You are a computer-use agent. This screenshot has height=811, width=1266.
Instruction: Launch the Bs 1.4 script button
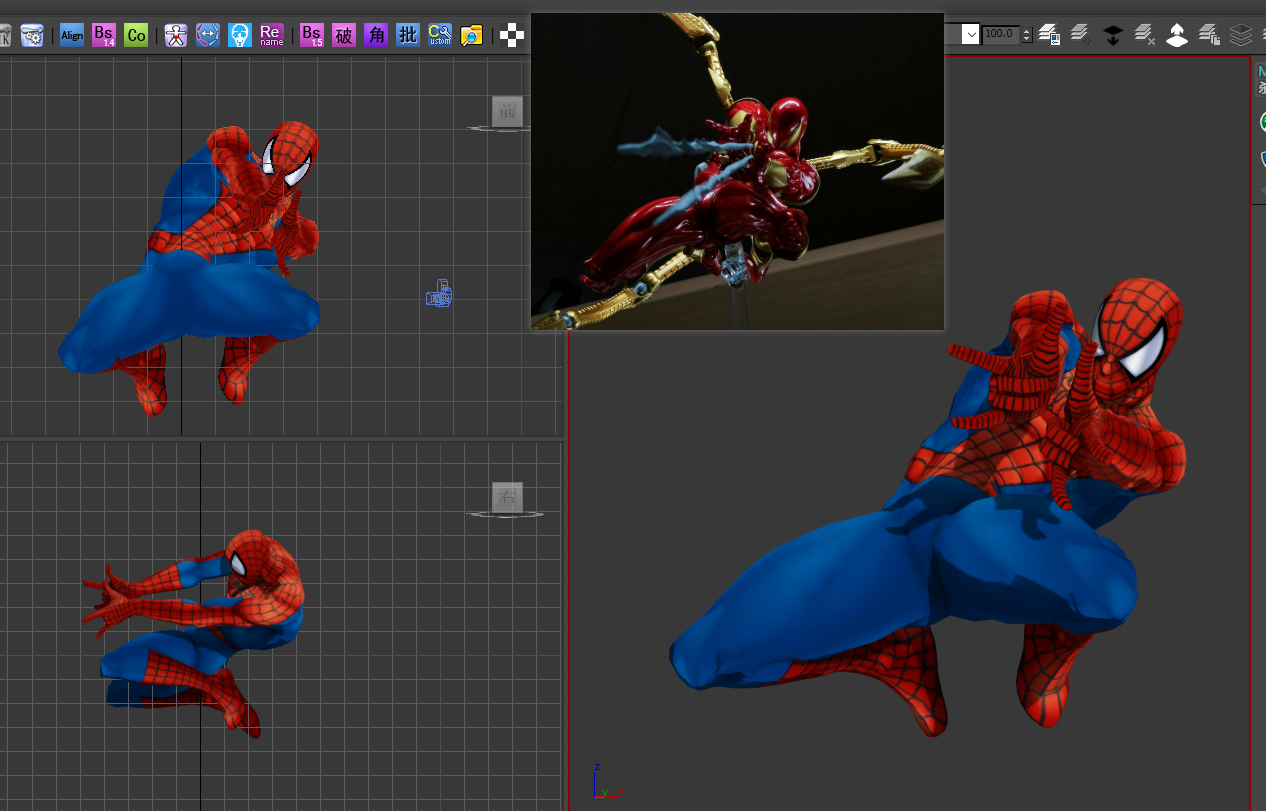point(104,35)
